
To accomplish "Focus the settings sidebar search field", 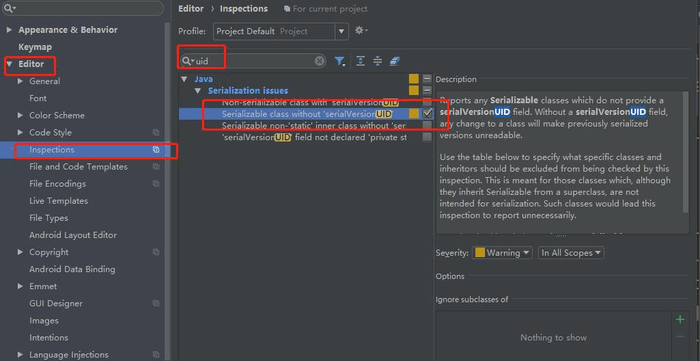I will 82,8.
